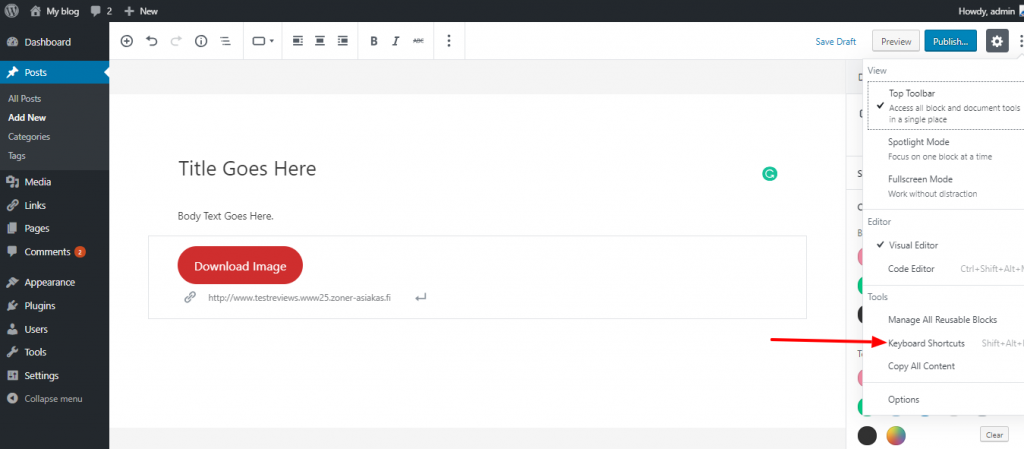1024x449 pixels.
Task: Click Howdy, admin account menu
Action: [x=991, y=11]
